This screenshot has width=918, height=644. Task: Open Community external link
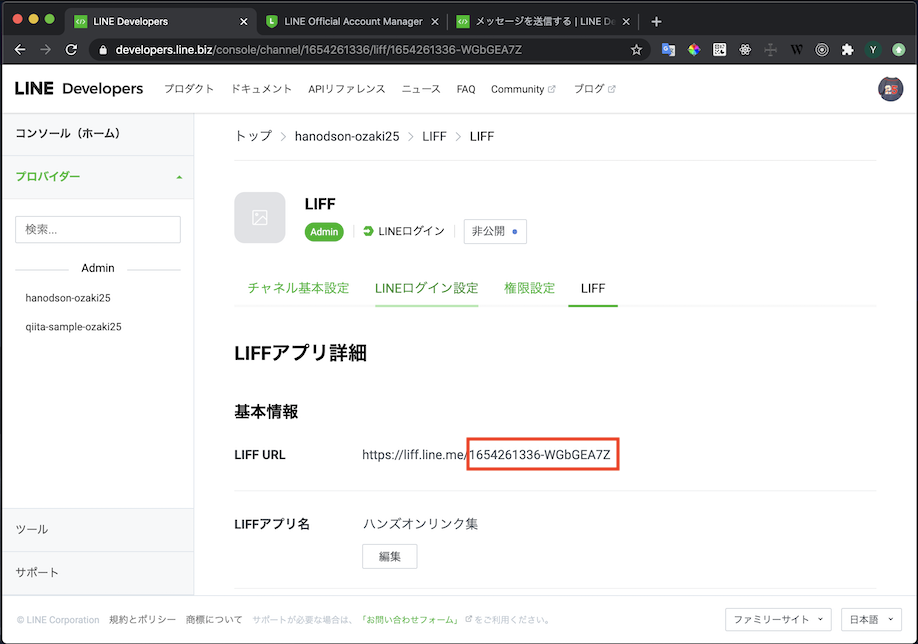pos(523,89)
